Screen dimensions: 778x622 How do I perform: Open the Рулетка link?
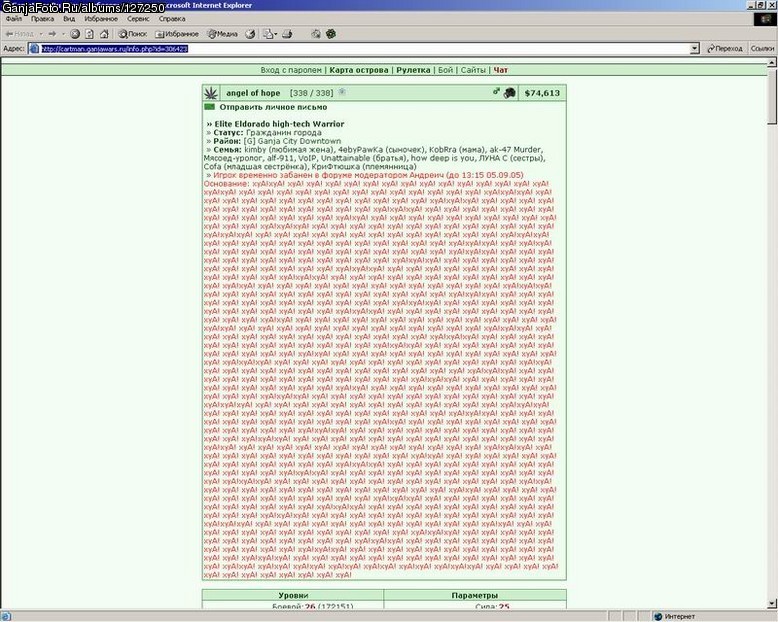(x=413, y=70)
